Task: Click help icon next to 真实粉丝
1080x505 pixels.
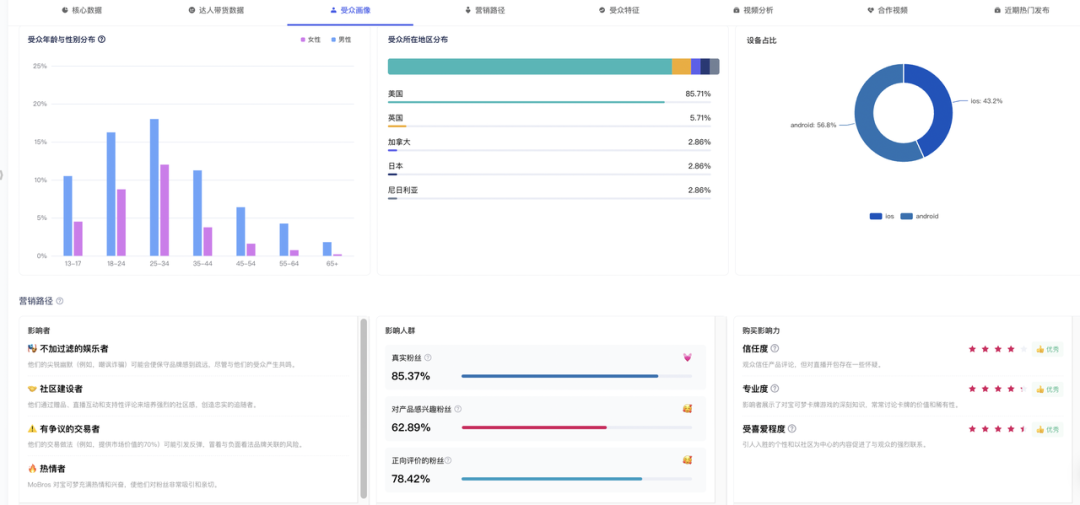Action: (428, 358)
